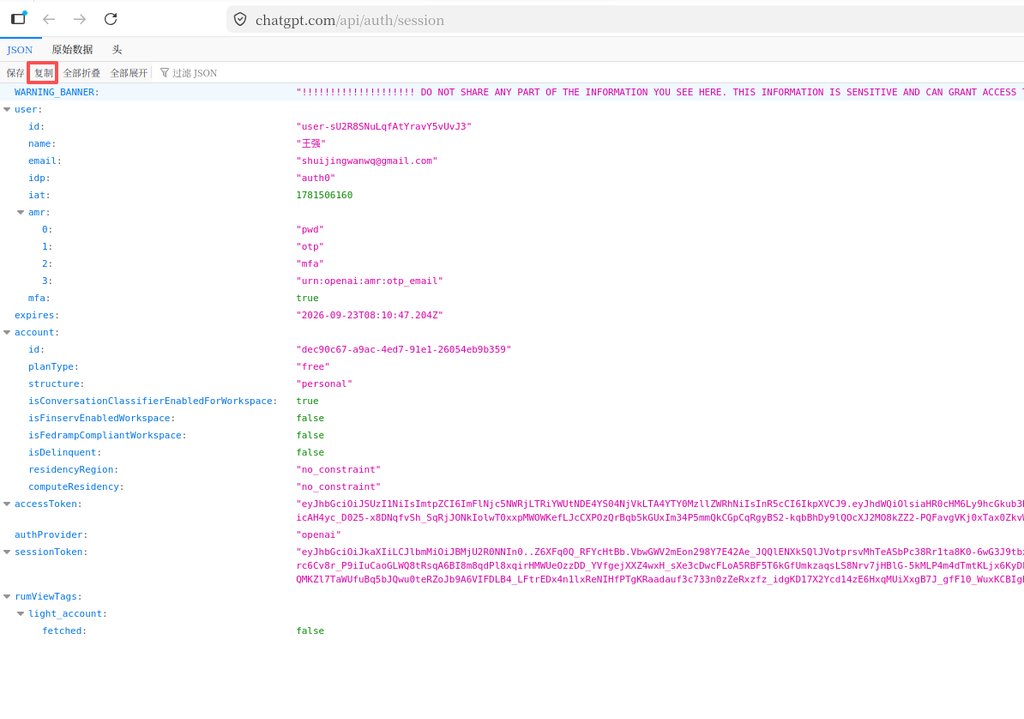
Task: Click the account id UUID value
Action: 404,349
